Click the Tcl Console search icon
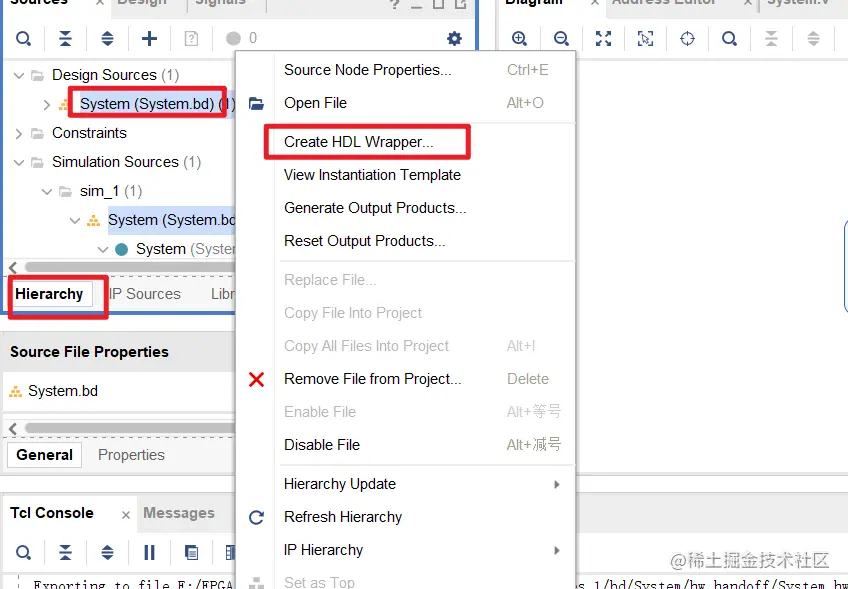 tap(23, 552)
